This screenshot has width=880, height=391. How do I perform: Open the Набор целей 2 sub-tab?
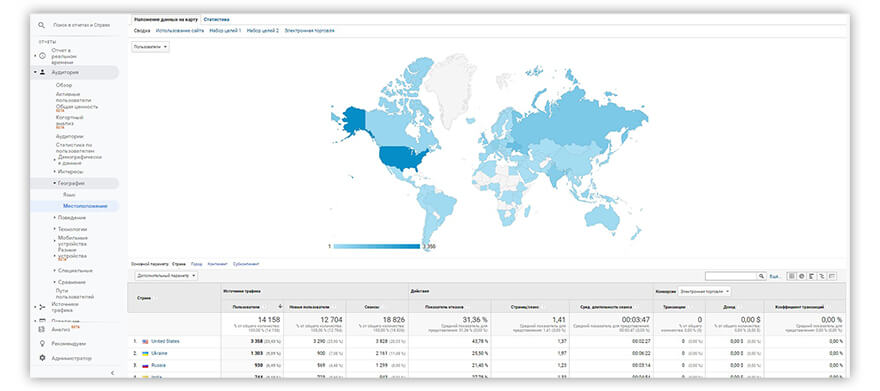click(263, 31)
